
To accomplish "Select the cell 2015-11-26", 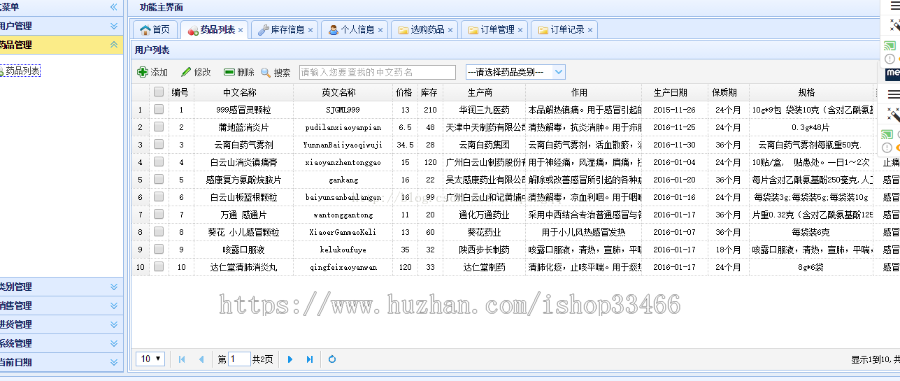I will (x=674, y=110).
